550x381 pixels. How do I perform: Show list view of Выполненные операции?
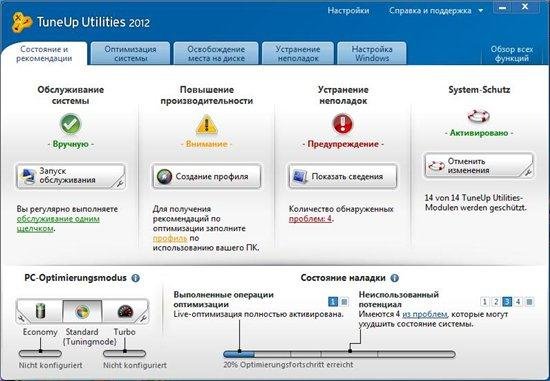pyautogui.click(x=344, y=301)
